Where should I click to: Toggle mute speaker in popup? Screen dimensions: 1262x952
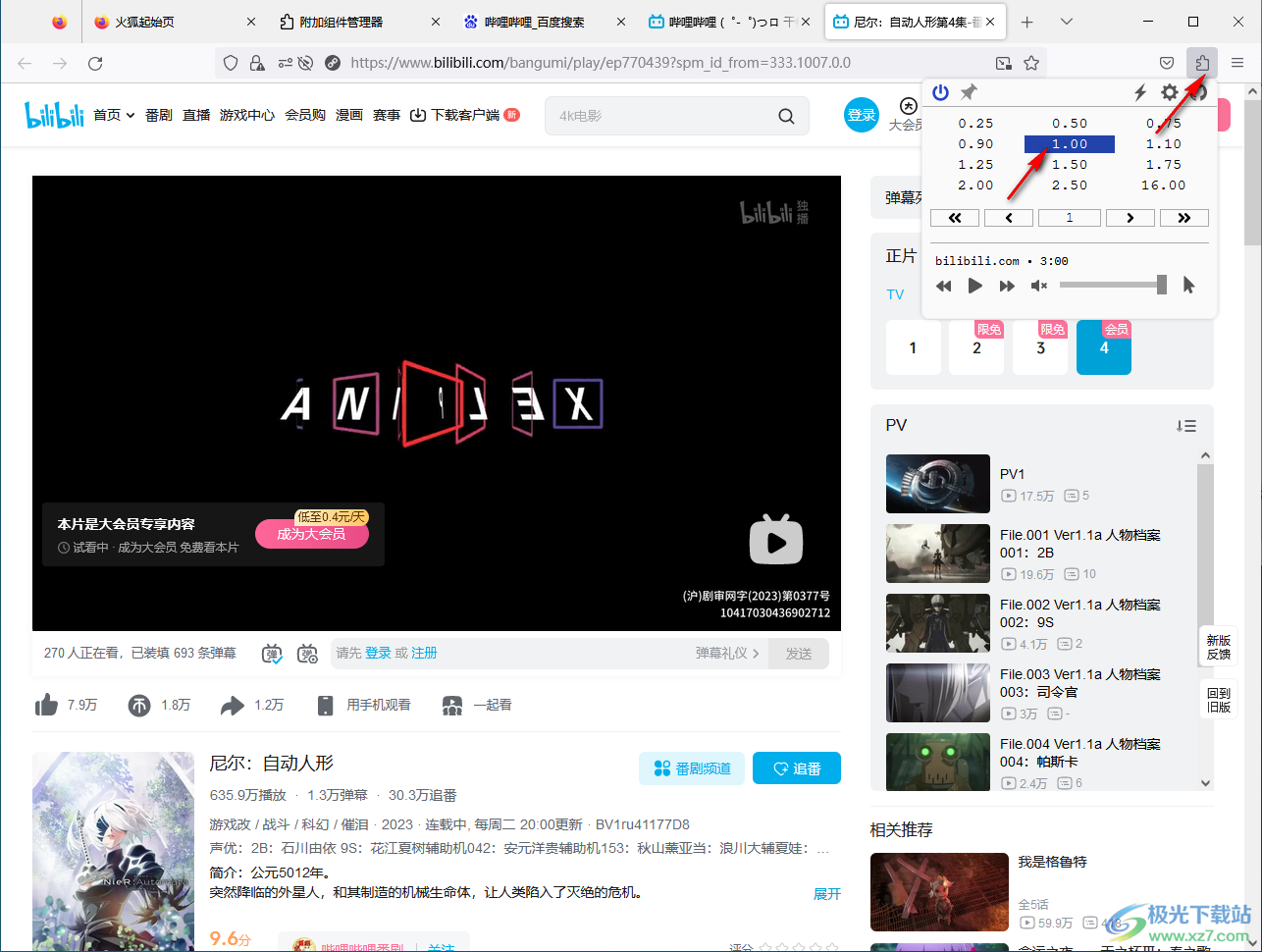click(x=1039, y=286)
